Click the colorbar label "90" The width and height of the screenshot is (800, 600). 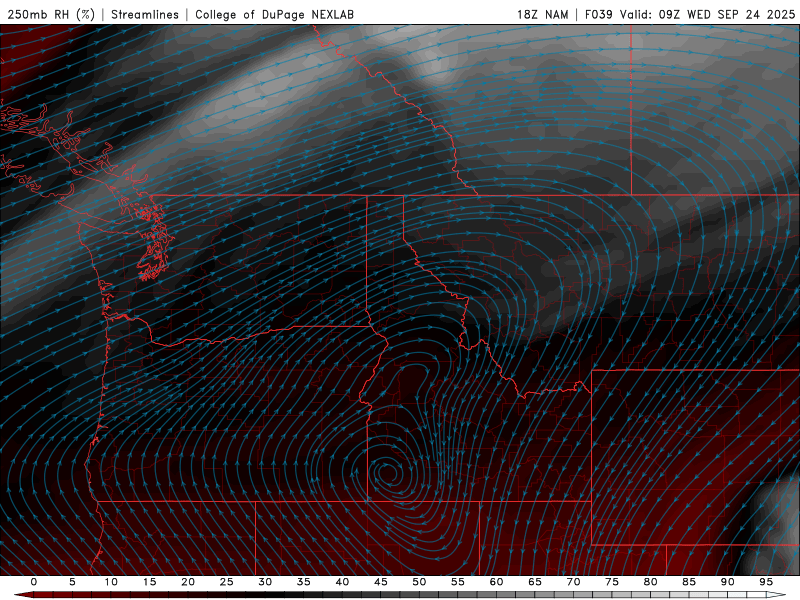point(728,582)
